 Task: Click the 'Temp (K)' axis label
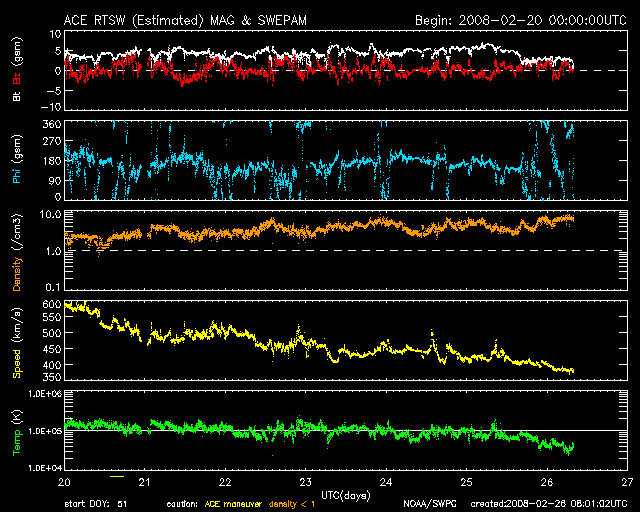pyautogui.click(x=17, y=432)
